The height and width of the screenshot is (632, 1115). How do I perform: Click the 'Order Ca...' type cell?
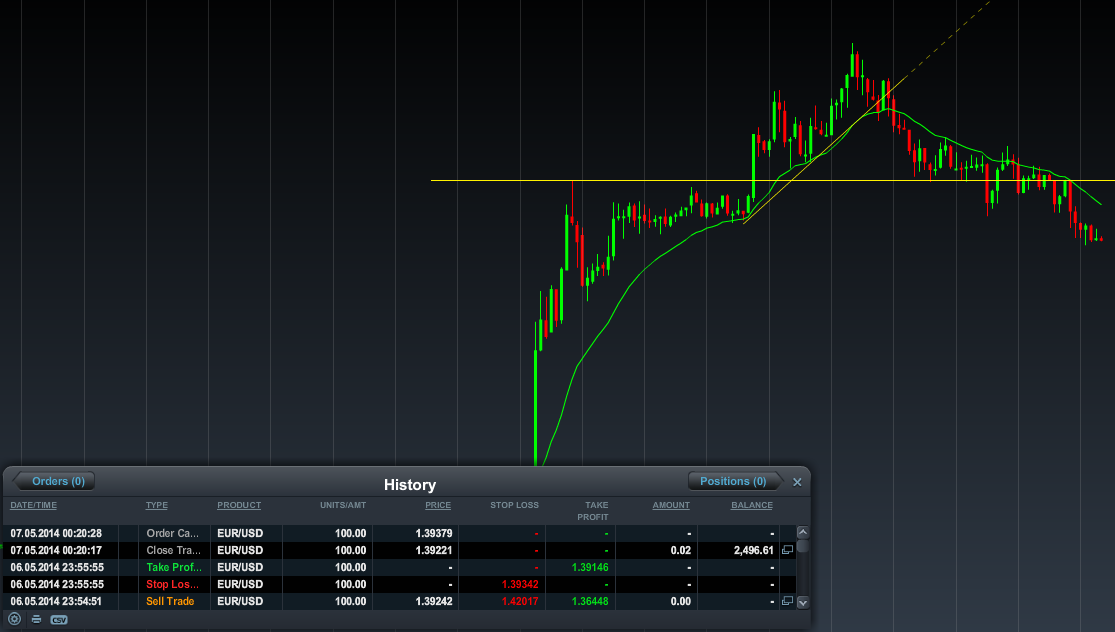pyautogui.click(x=173, y=533)
